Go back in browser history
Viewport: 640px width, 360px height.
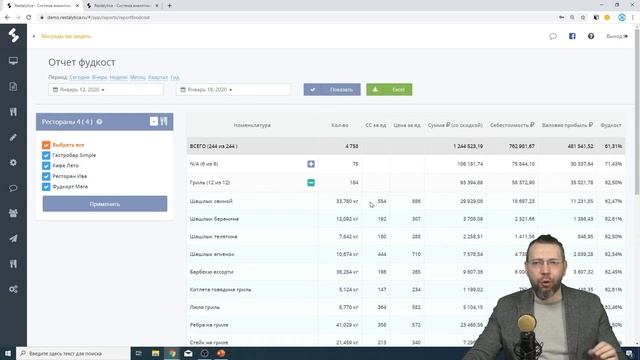pyautogui.click(x=7, y=18)
